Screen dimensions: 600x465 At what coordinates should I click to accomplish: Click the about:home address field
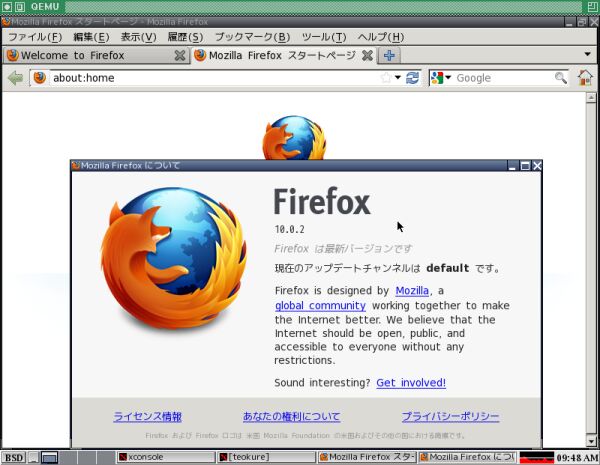[214, 78]
